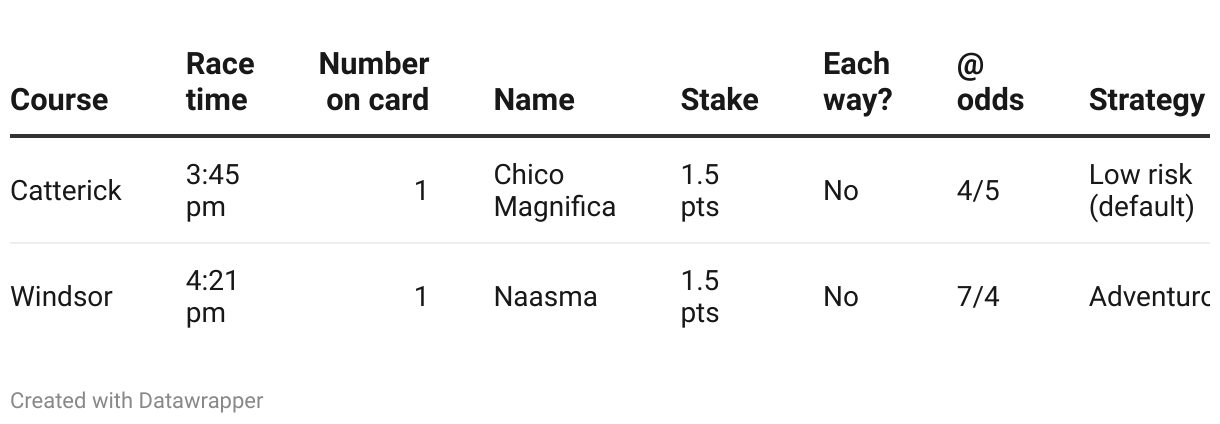1220x424 pixels.
Task: Select the Naasma name cell
Action: point(545,297)
